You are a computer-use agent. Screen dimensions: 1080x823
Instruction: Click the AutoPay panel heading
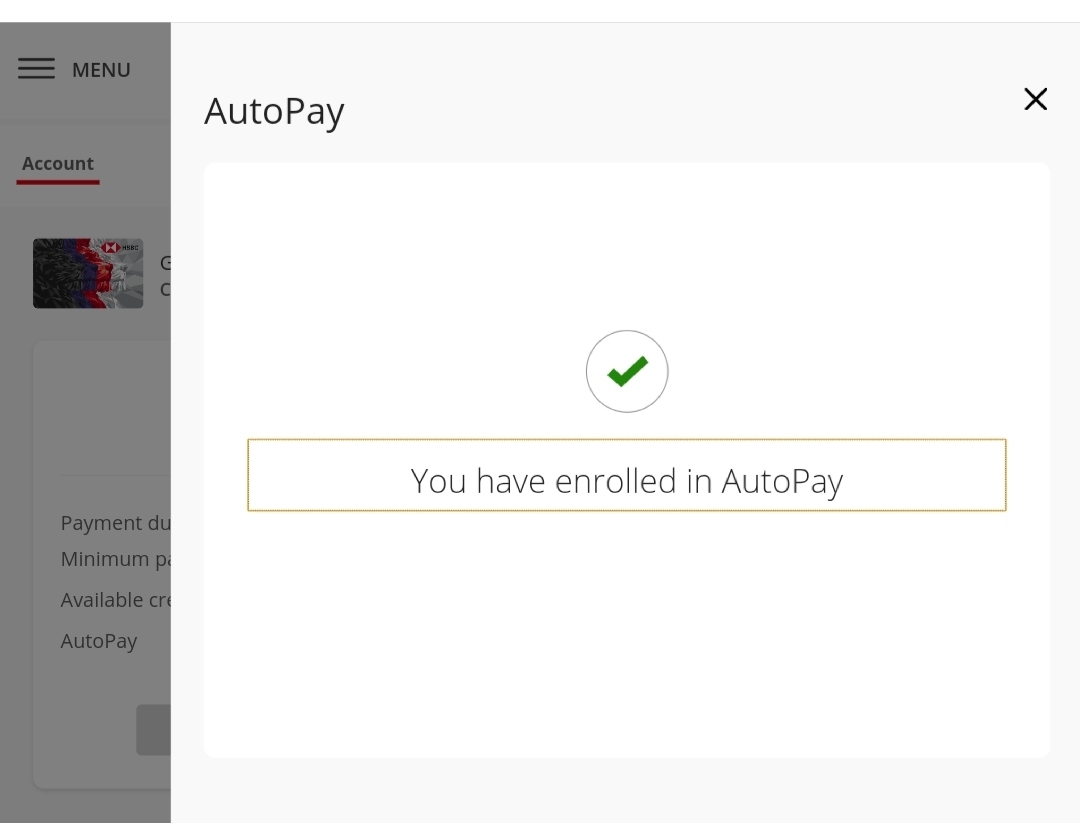(x=274, y=110)
